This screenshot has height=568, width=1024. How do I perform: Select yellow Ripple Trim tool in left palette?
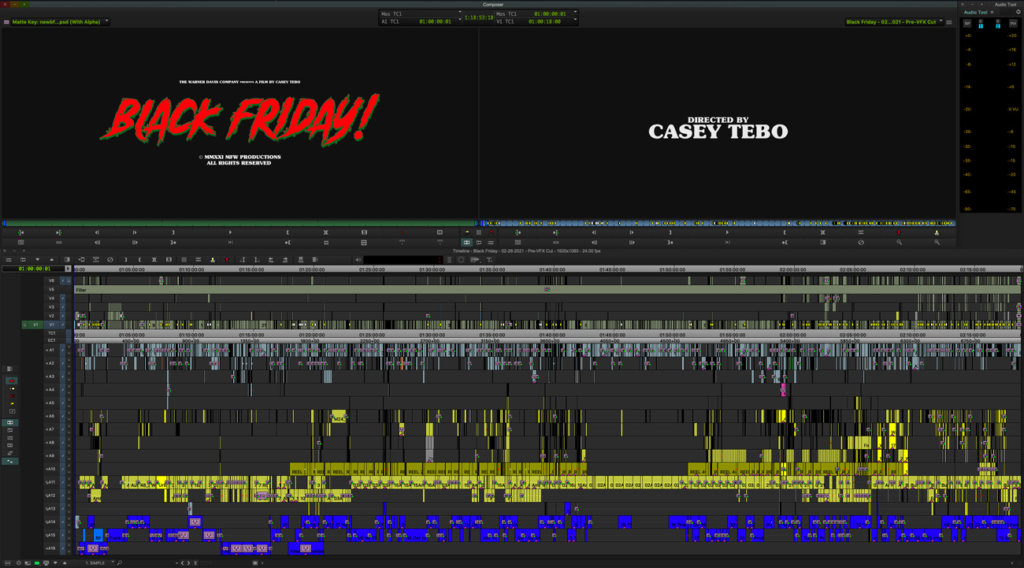click(x=11, y=404)
